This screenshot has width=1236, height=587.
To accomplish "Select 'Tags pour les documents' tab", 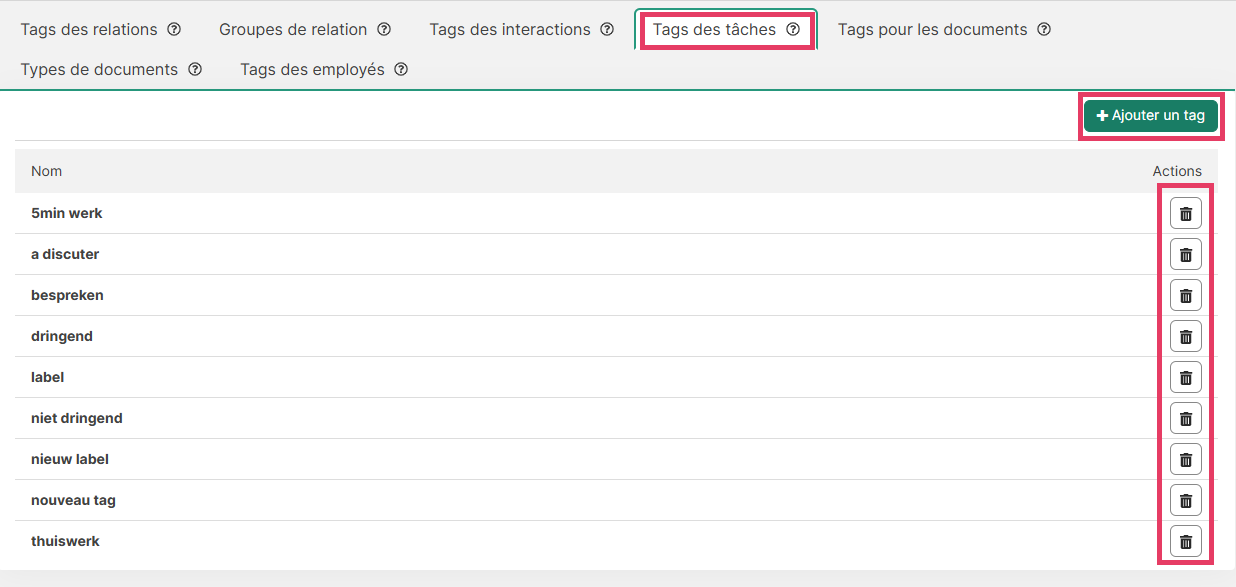I will 932,29.
